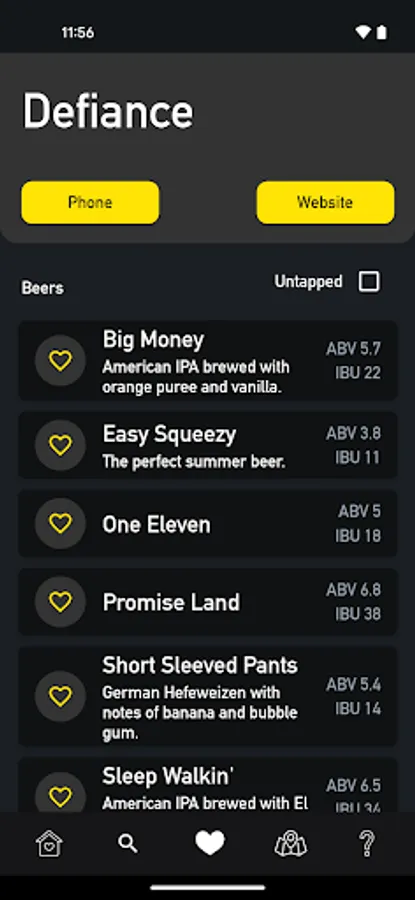Open help via the question mark icon
Image resolution: width=415 pixels, height=900 pixels.
point(367,844)
